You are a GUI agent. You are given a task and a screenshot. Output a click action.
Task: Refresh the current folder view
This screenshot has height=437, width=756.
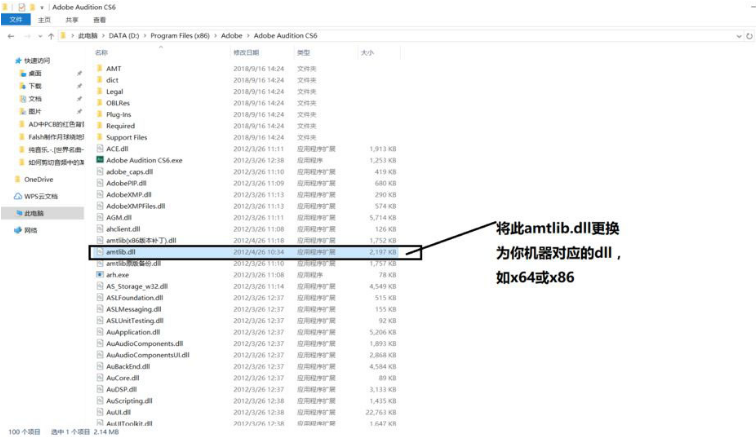pyautogui.click(x=749, y=36)
